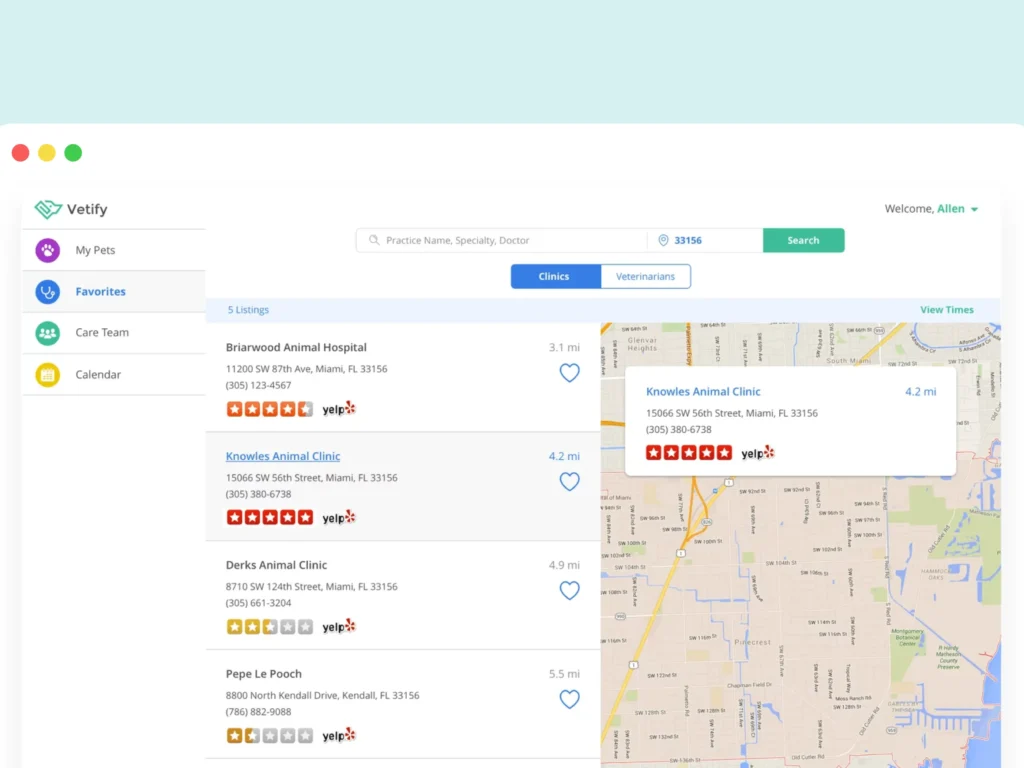Favorite Briarwood Animal Hospital with heart

tap(569, 373)
